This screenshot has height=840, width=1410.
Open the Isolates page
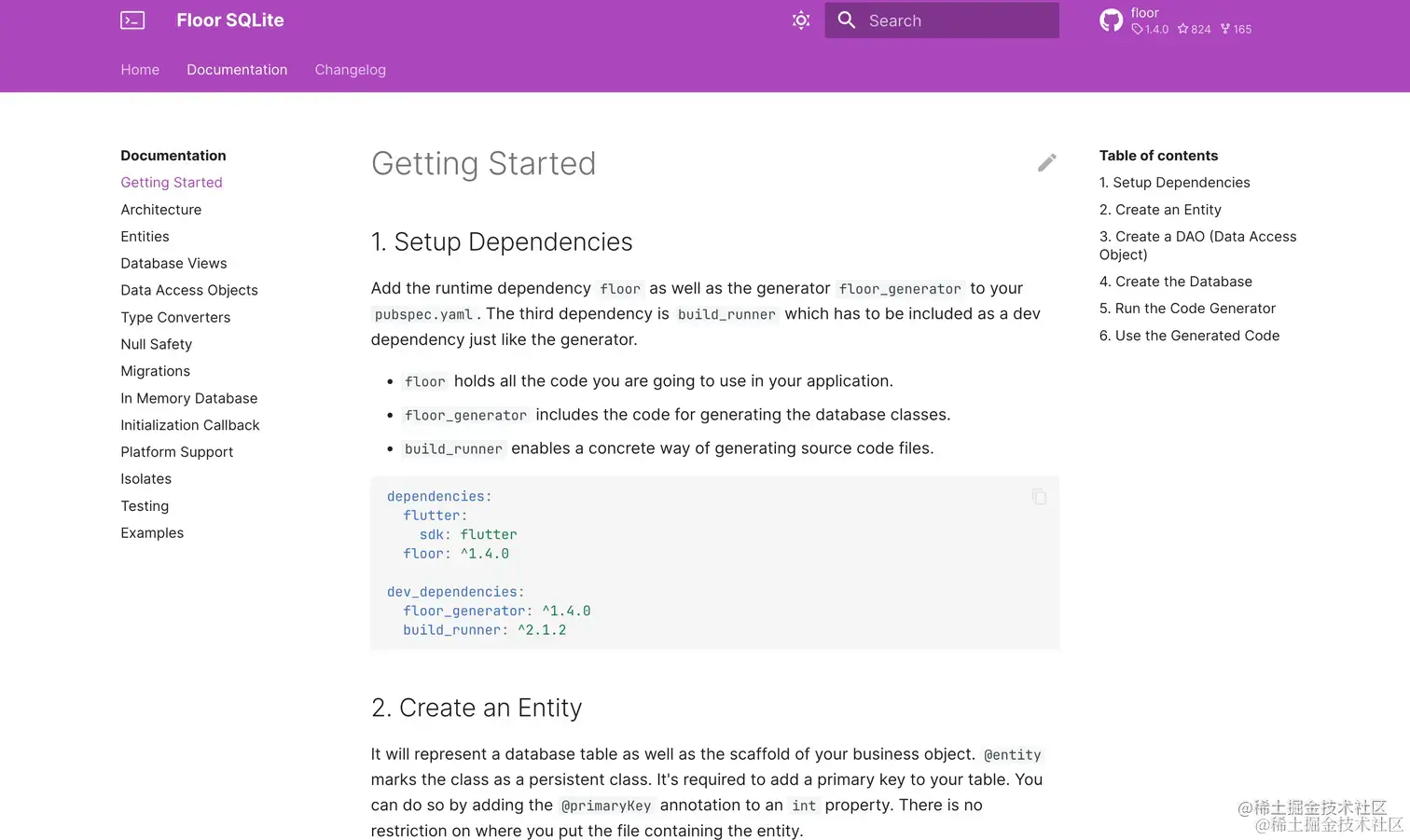tap(146, 479)
